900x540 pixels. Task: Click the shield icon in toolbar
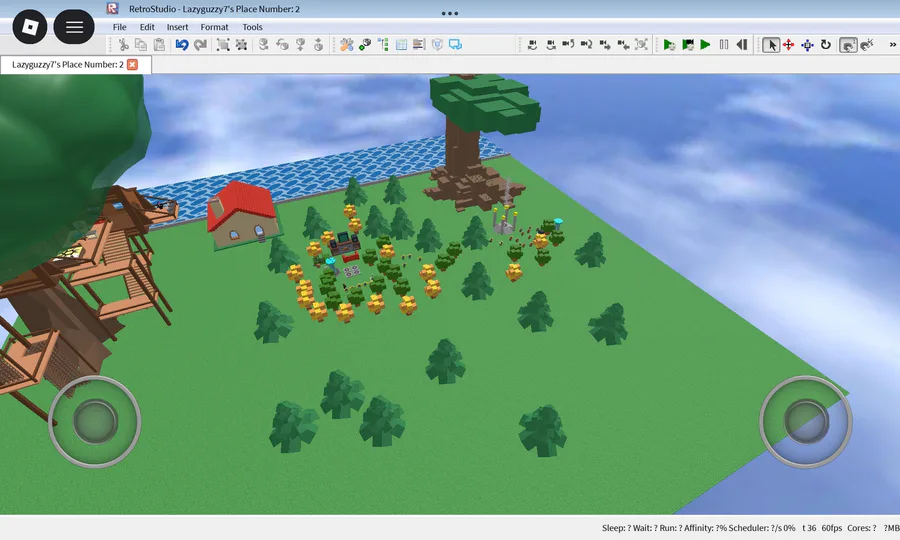437,45
